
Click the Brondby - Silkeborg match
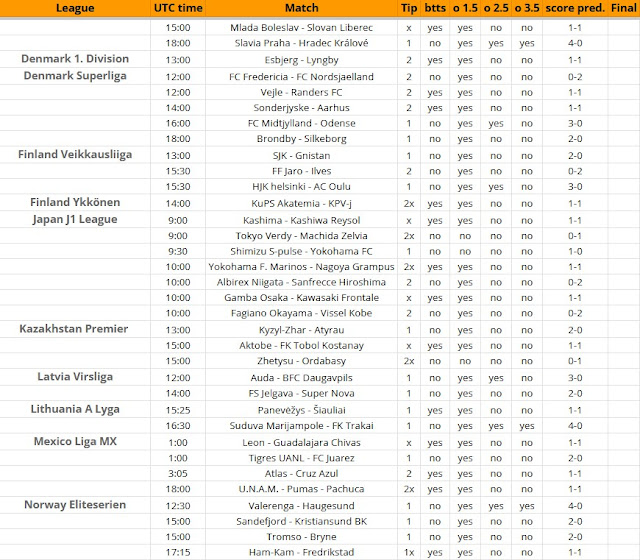click(302, 139)
